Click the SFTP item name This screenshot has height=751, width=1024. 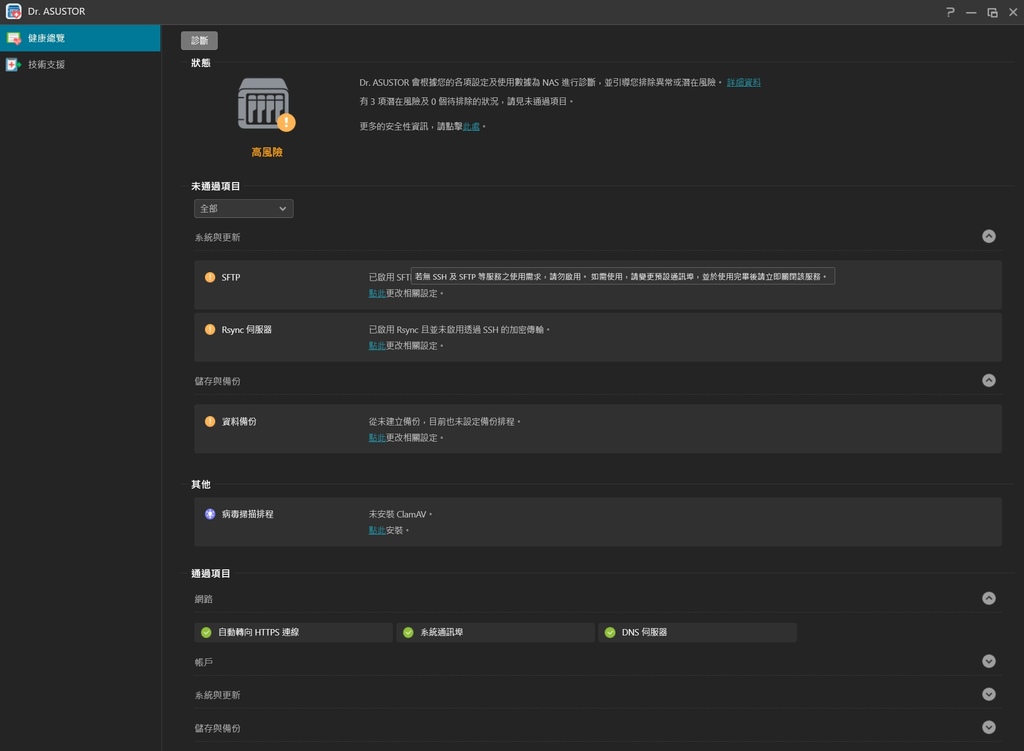[x=231, y=278]
